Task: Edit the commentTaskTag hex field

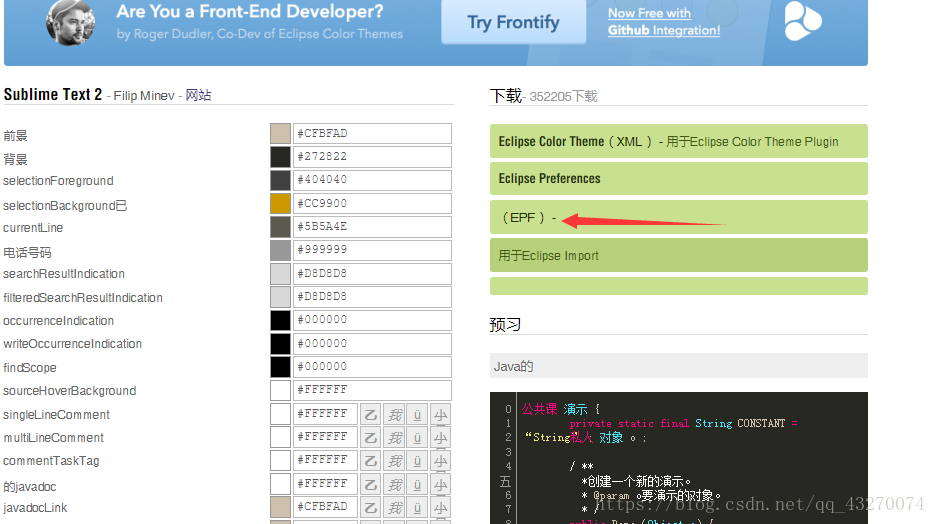Action: tap(325, 460)
